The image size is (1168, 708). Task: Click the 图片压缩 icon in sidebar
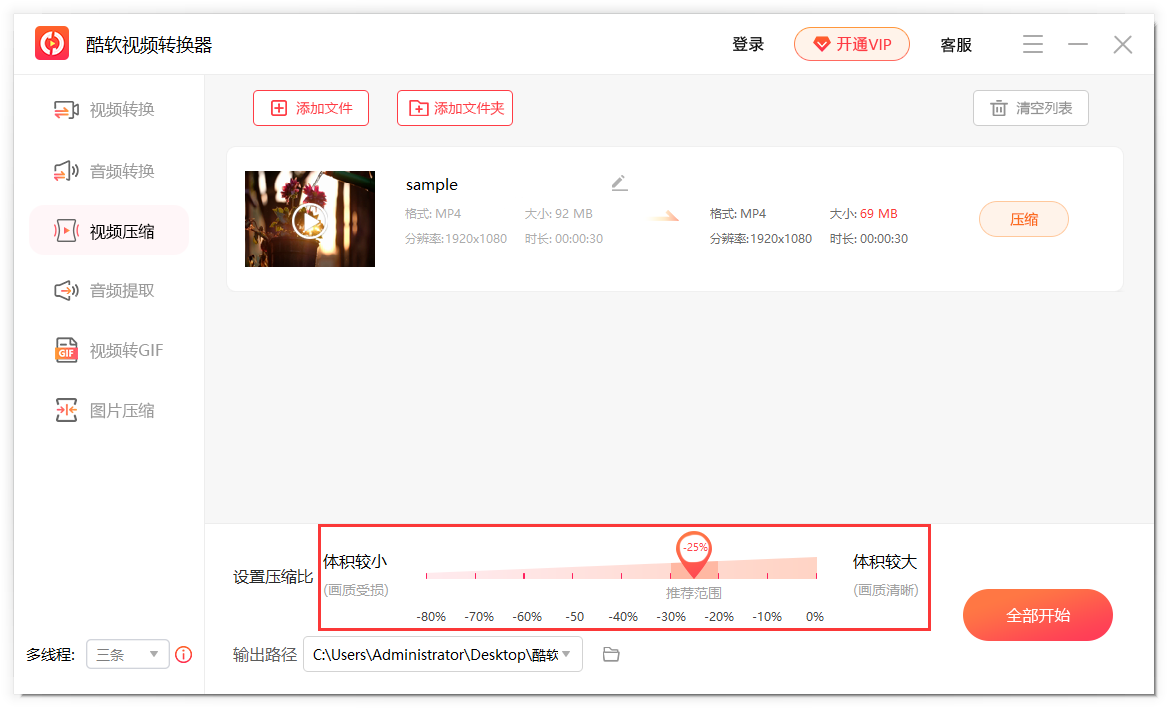pos(66,411)
